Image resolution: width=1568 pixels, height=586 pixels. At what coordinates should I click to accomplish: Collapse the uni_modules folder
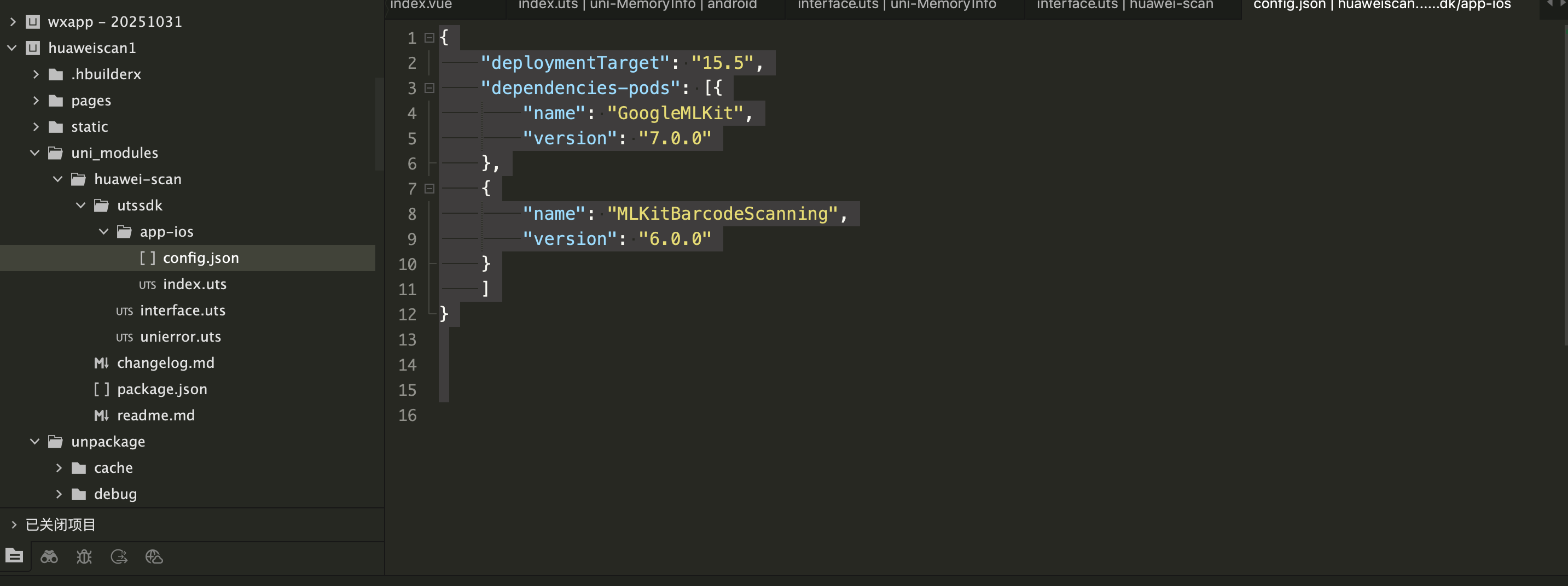click(34, 153)
